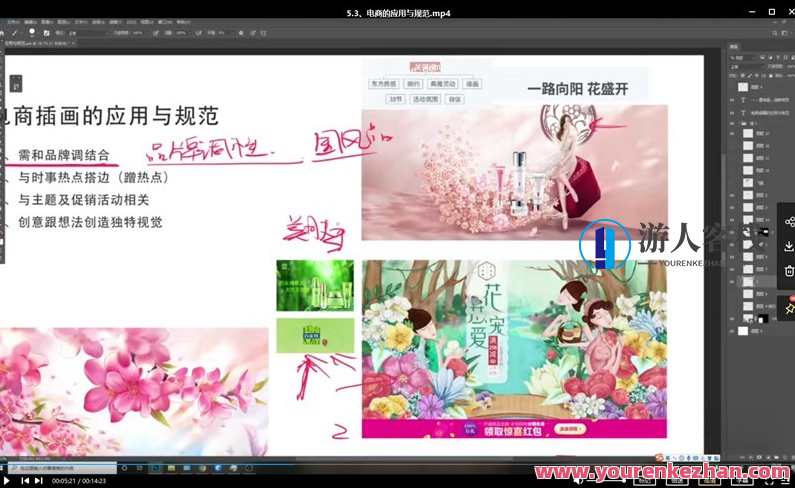Open the blue e browser taskbar icon
This screenshot has height=488, width=795.
point(219,468)
